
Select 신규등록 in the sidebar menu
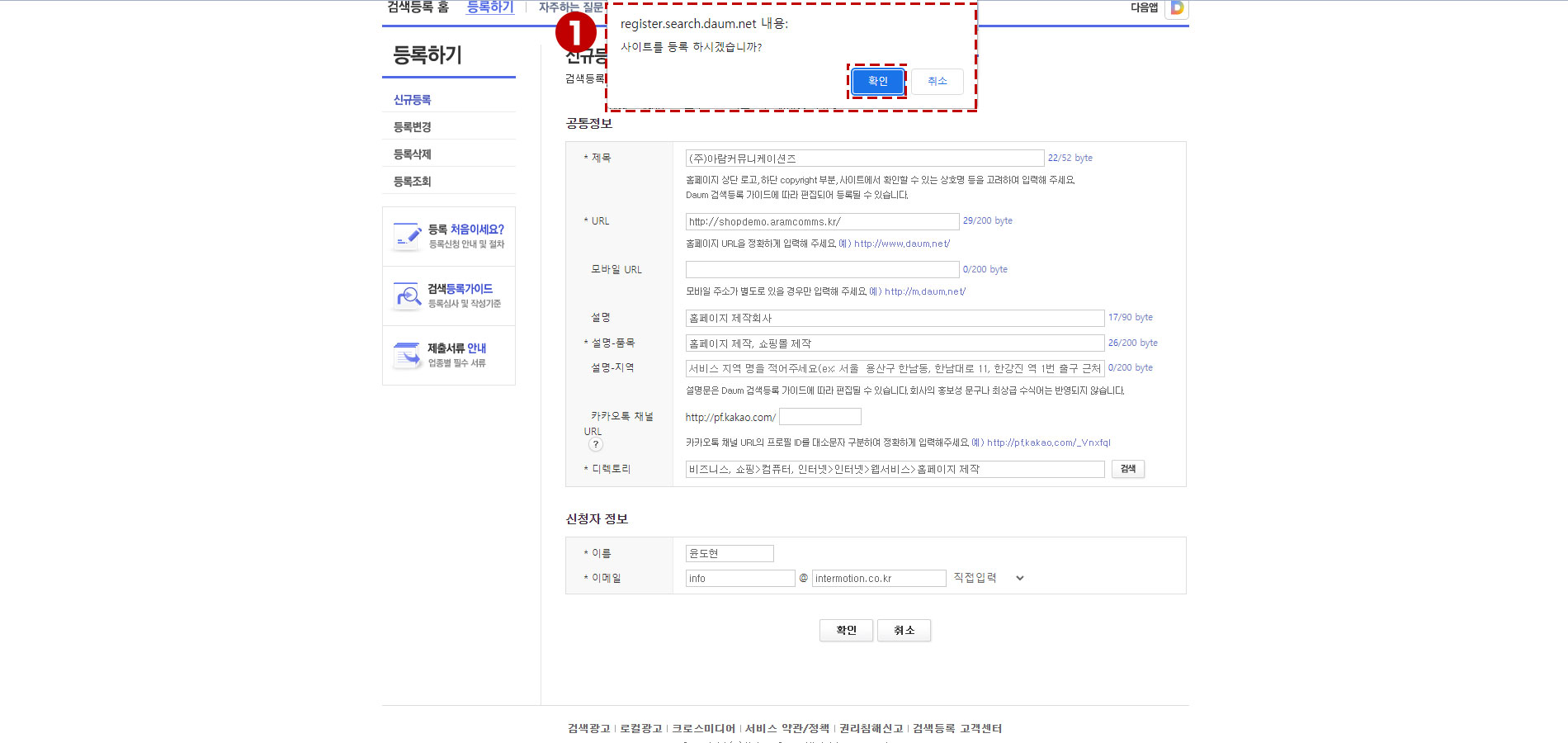point(413,100)
